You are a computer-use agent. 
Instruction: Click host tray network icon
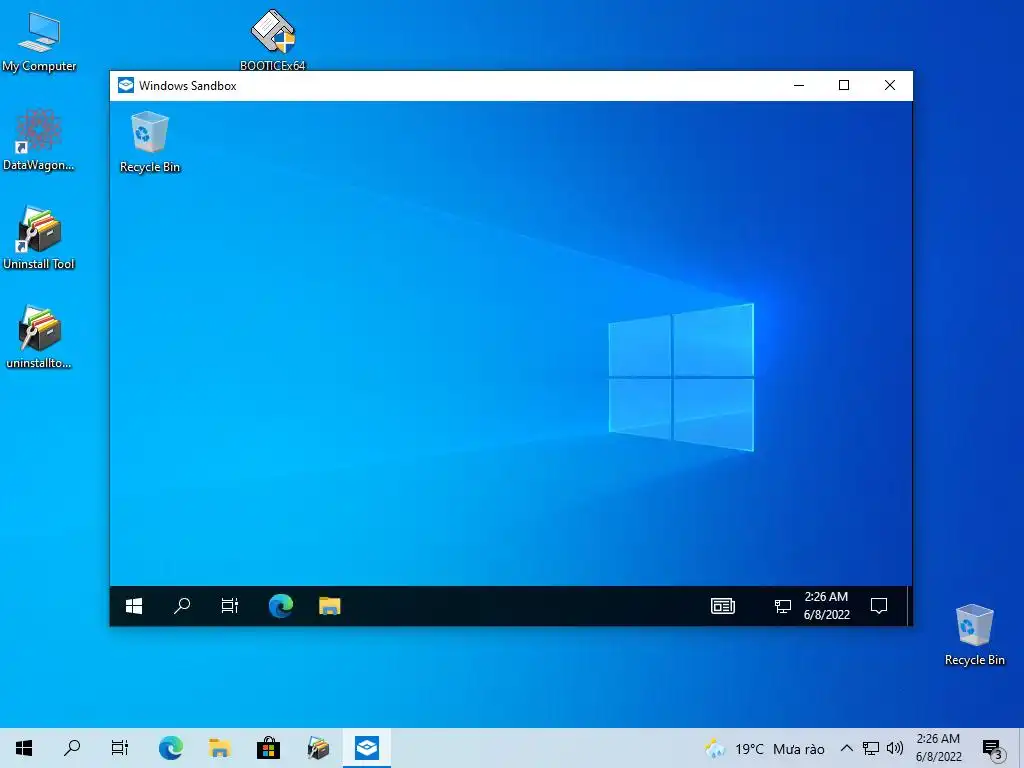coord(871,748)
